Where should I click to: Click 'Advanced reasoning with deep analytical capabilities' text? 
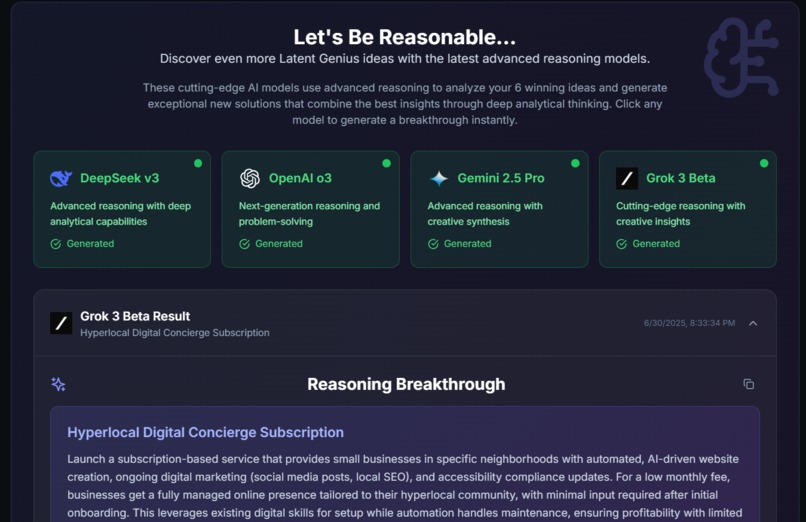click(x=120, y=214)
